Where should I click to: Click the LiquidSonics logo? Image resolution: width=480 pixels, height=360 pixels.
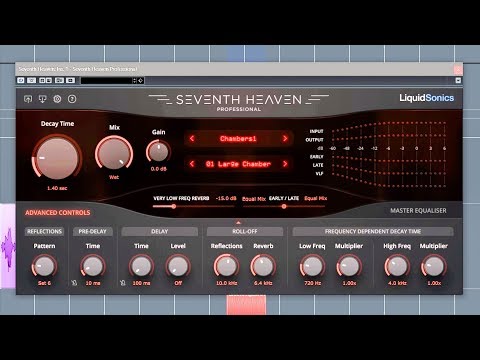[x=427, y=98]
